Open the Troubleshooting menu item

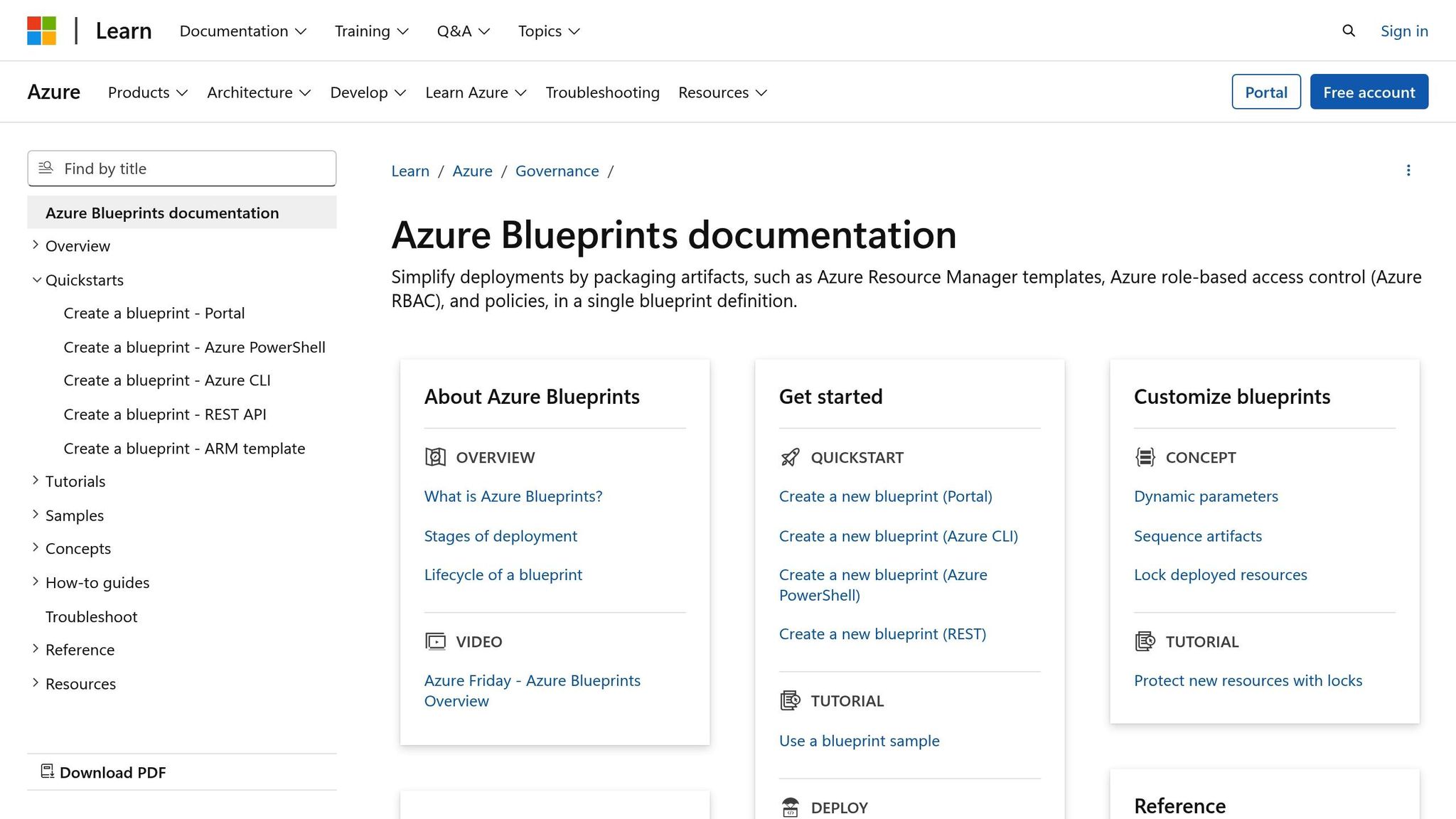point(602,92)
